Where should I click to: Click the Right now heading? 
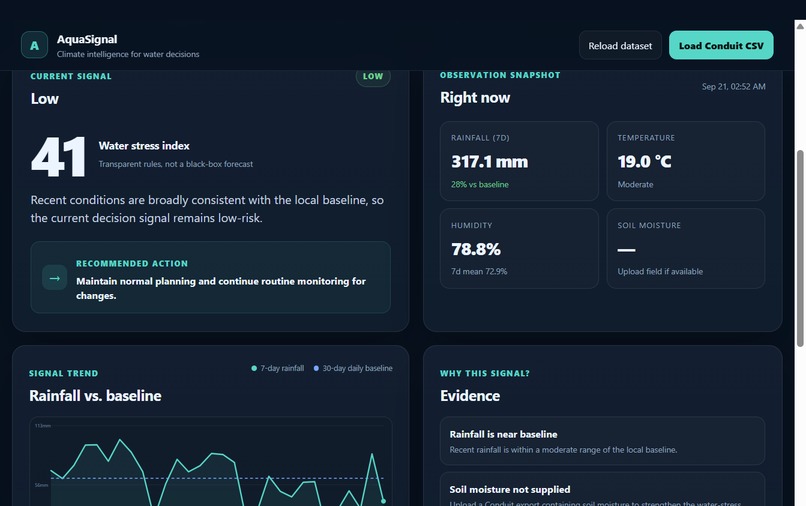coord(475,98)
